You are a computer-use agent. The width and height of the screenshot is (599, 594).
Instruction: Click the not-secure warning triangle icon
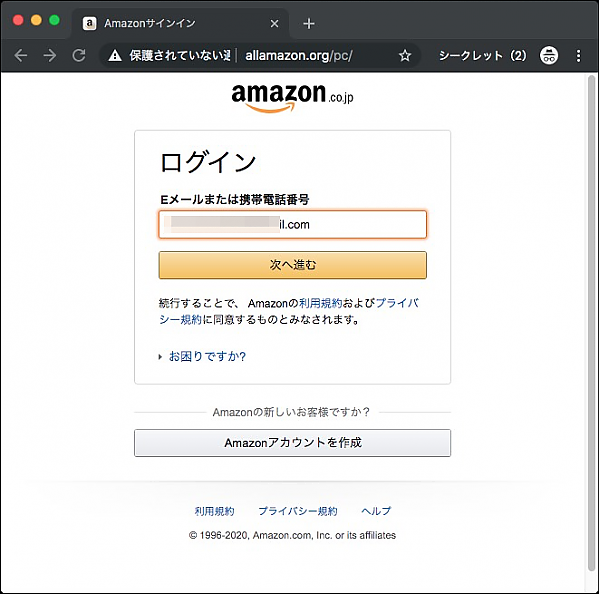115,56
